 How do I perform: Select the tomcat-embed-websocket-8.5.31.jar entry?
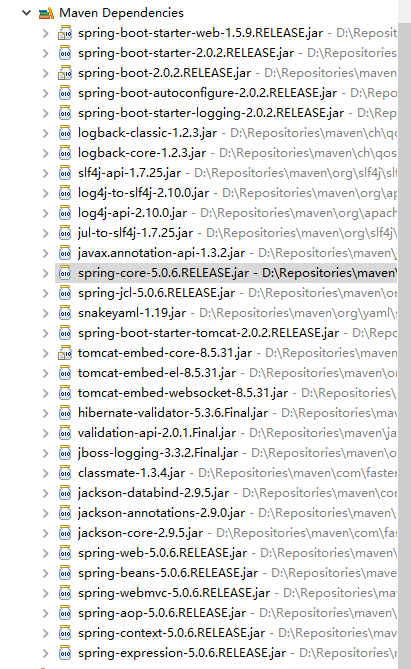point(183,393)
